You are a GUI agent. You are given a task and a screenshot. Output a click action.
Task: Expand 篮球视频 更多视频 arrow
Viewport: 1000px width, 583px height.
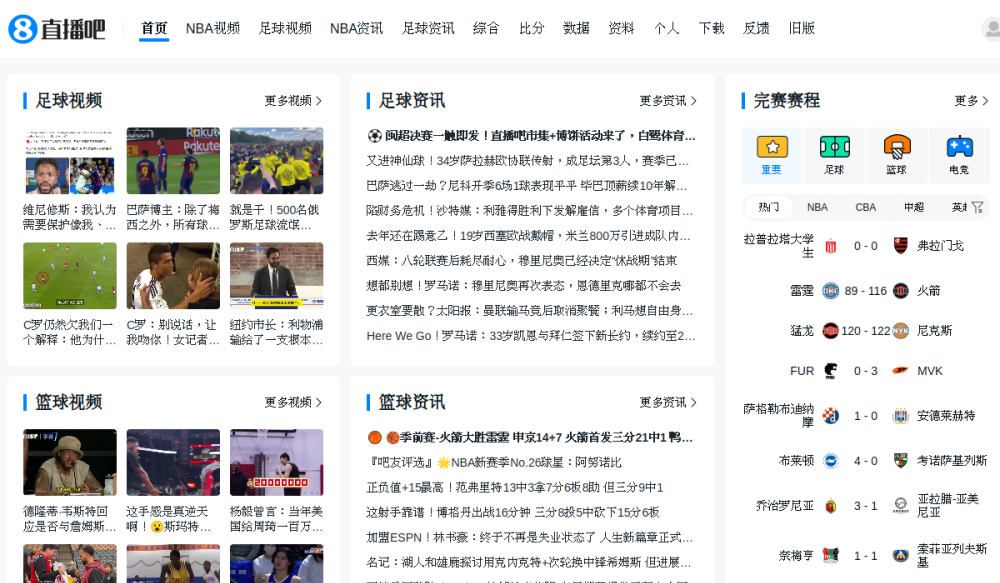tap(319, 402)
